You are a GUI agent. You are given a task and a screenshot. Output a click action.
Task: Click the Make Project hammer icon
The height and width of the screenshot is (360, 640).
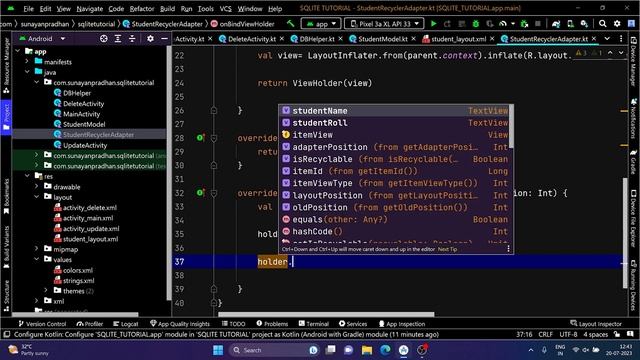tap(290, 24)
